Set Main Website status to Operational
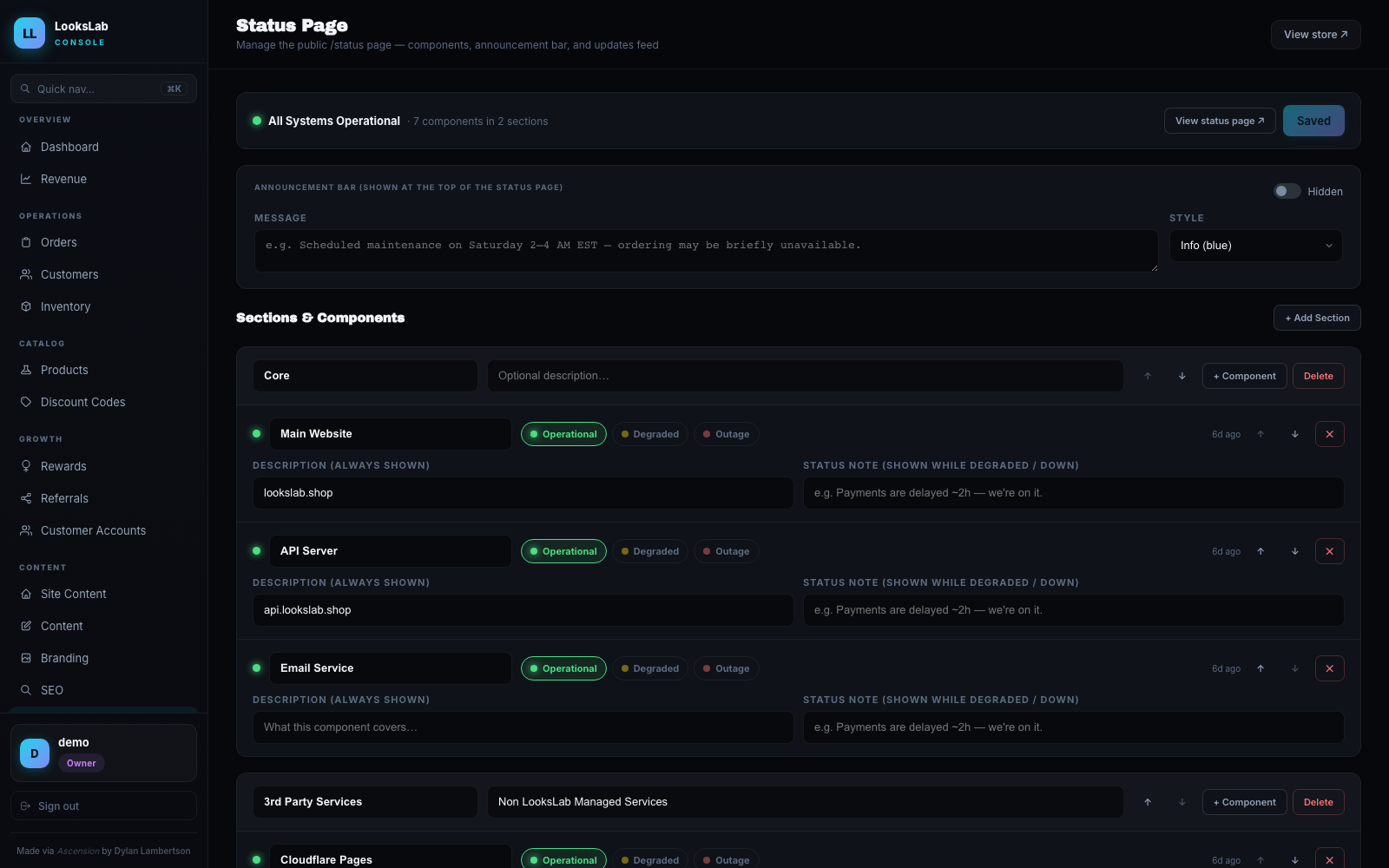The image size is (1389, 868). tap(563, 434)
